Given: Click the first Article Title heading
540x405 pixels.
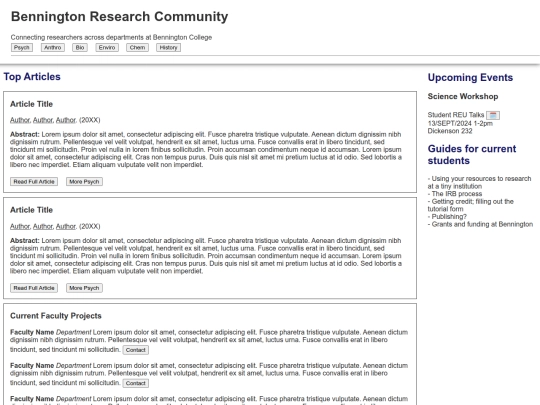Looking at the screenshot, I should pos(31,104).
